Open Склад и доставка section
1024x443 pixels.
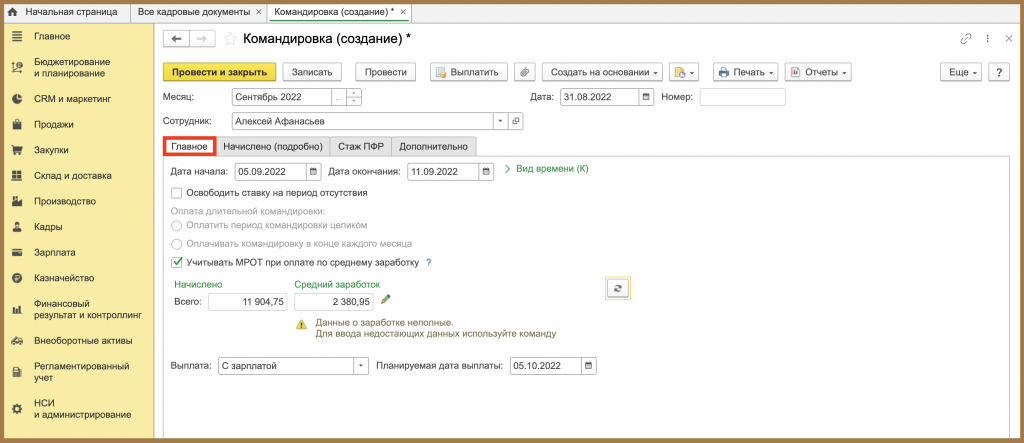72,176
